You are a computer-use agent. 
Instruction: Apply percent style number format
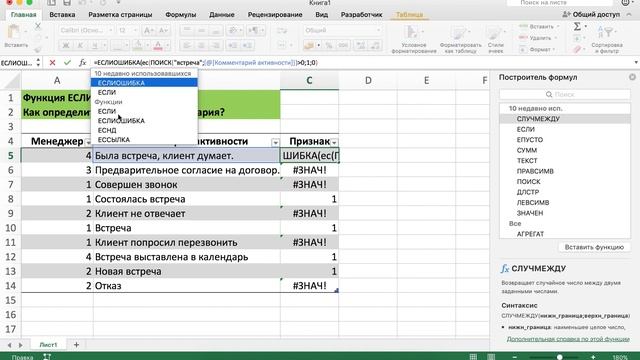pyautogui.click(x=329, y=45)
